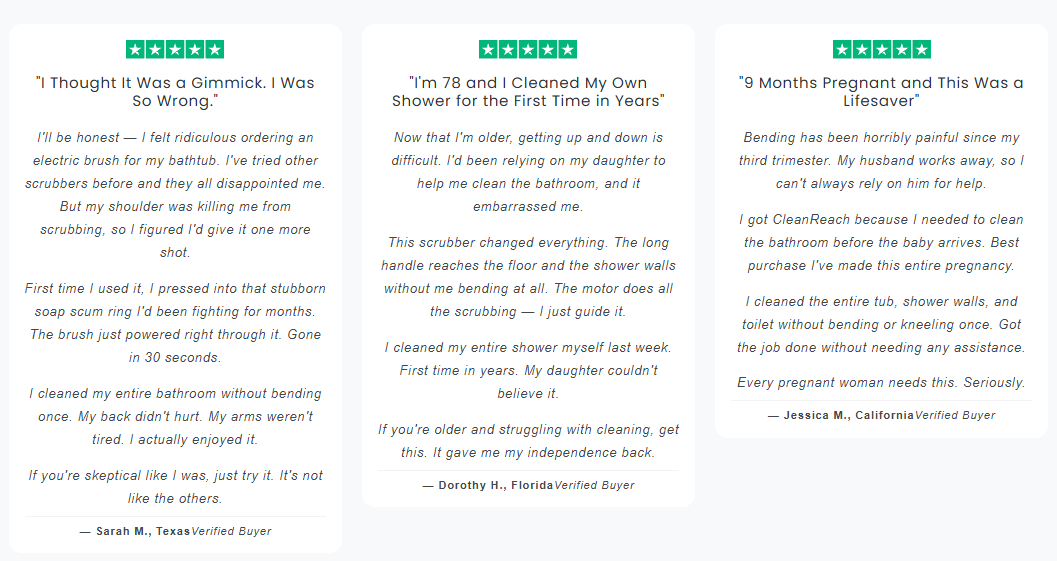
Task: Click Verified Buyer label beside Dorothy H.
Action: pos(594,485)
